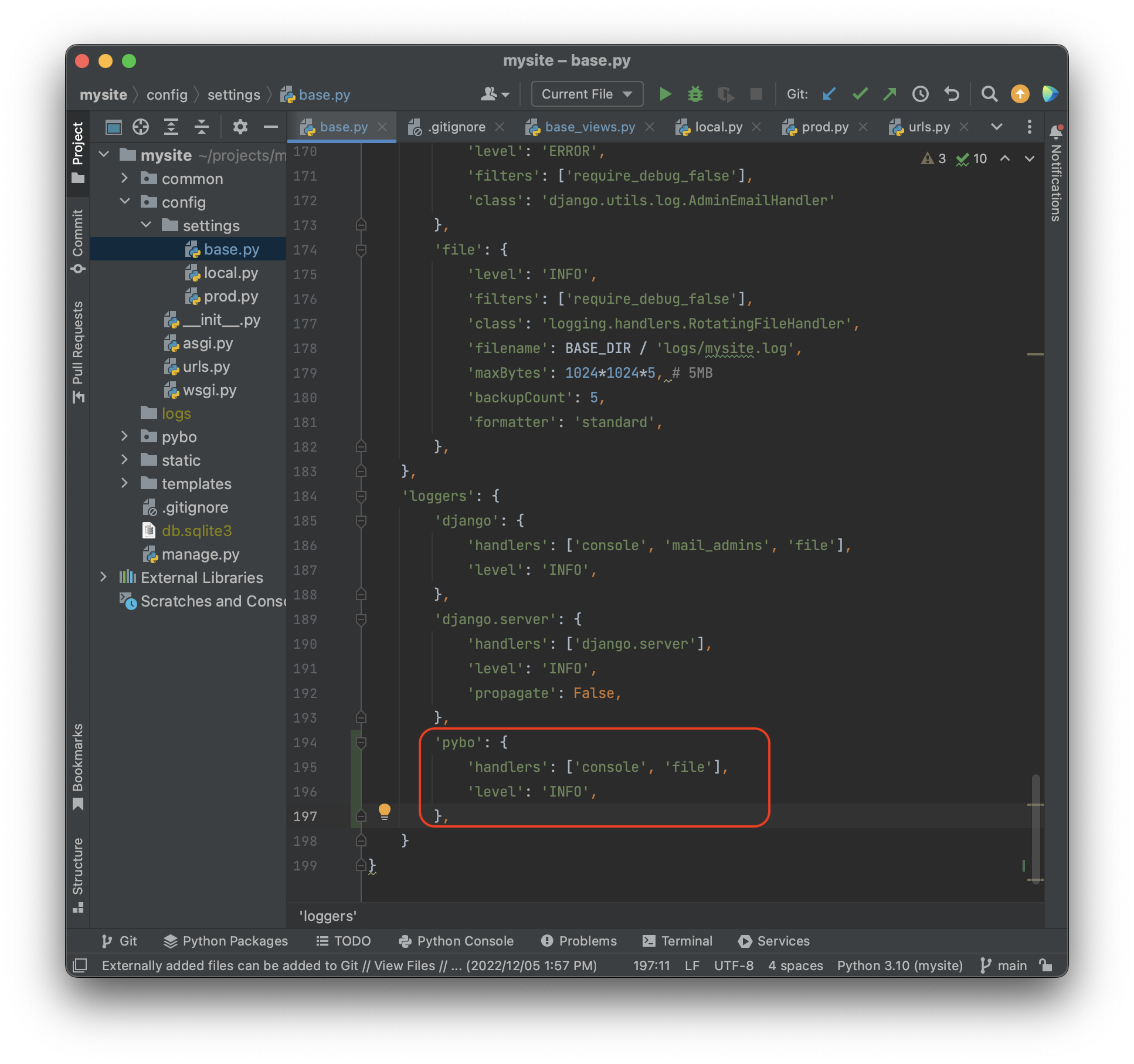Toggle the read-only lock icon in status bar
The width and height of the screenshot is (1134, 1064).
tap(1045, 965)
